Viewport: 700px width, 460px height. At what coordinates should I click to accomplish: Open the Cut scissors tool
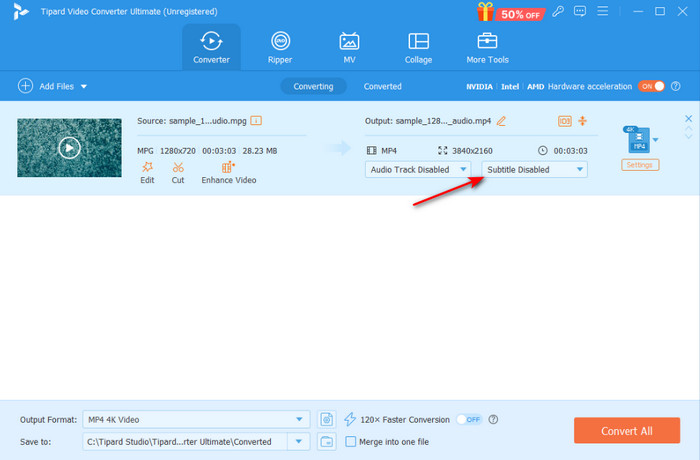(178, 173)
